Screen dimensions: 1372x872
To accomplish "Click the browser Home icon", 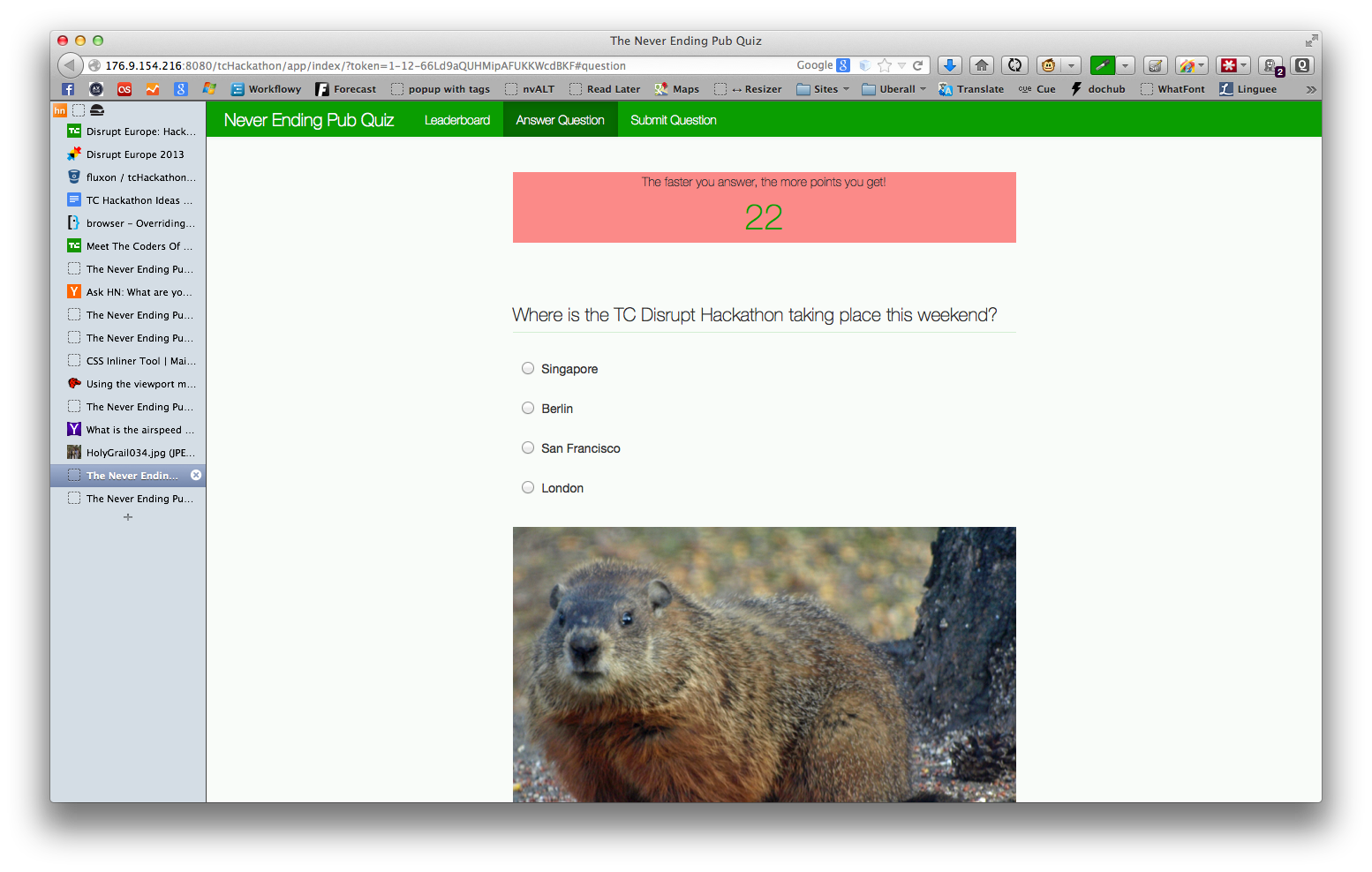I will click(x=982, y=64).
